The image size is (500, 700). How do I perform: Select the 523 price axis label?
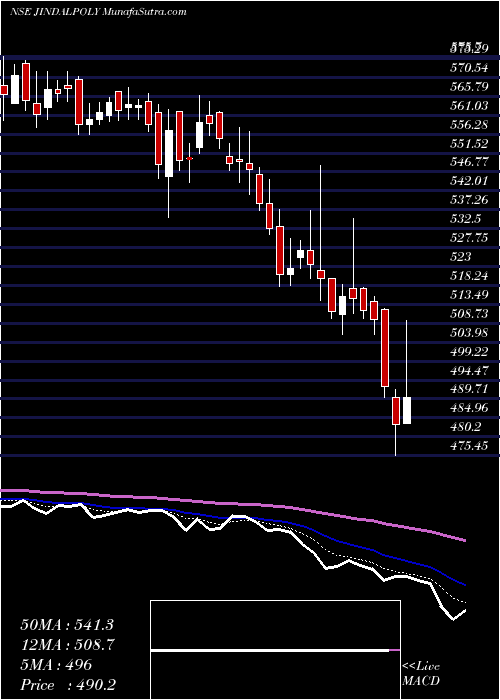(x=461, y=257)
